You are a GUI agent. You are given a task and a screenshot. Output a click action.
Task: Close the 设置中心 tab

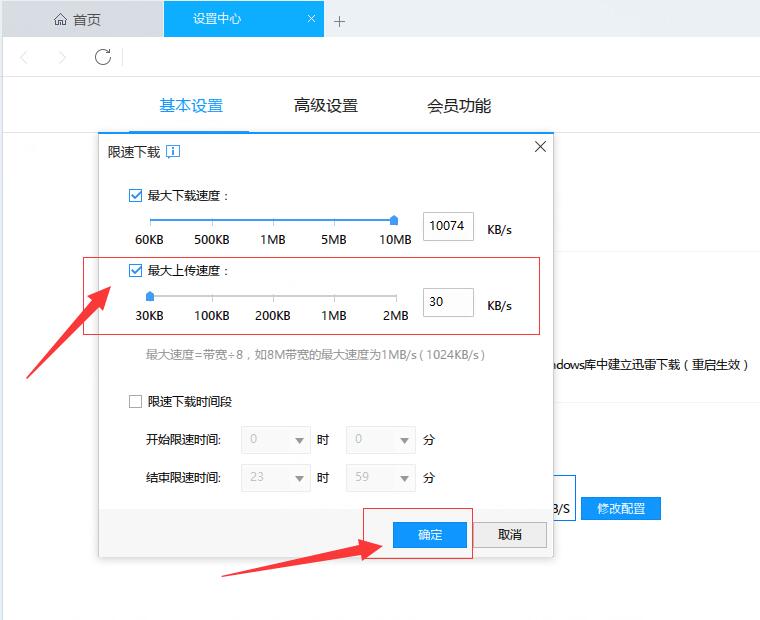[x=312, y=19]
